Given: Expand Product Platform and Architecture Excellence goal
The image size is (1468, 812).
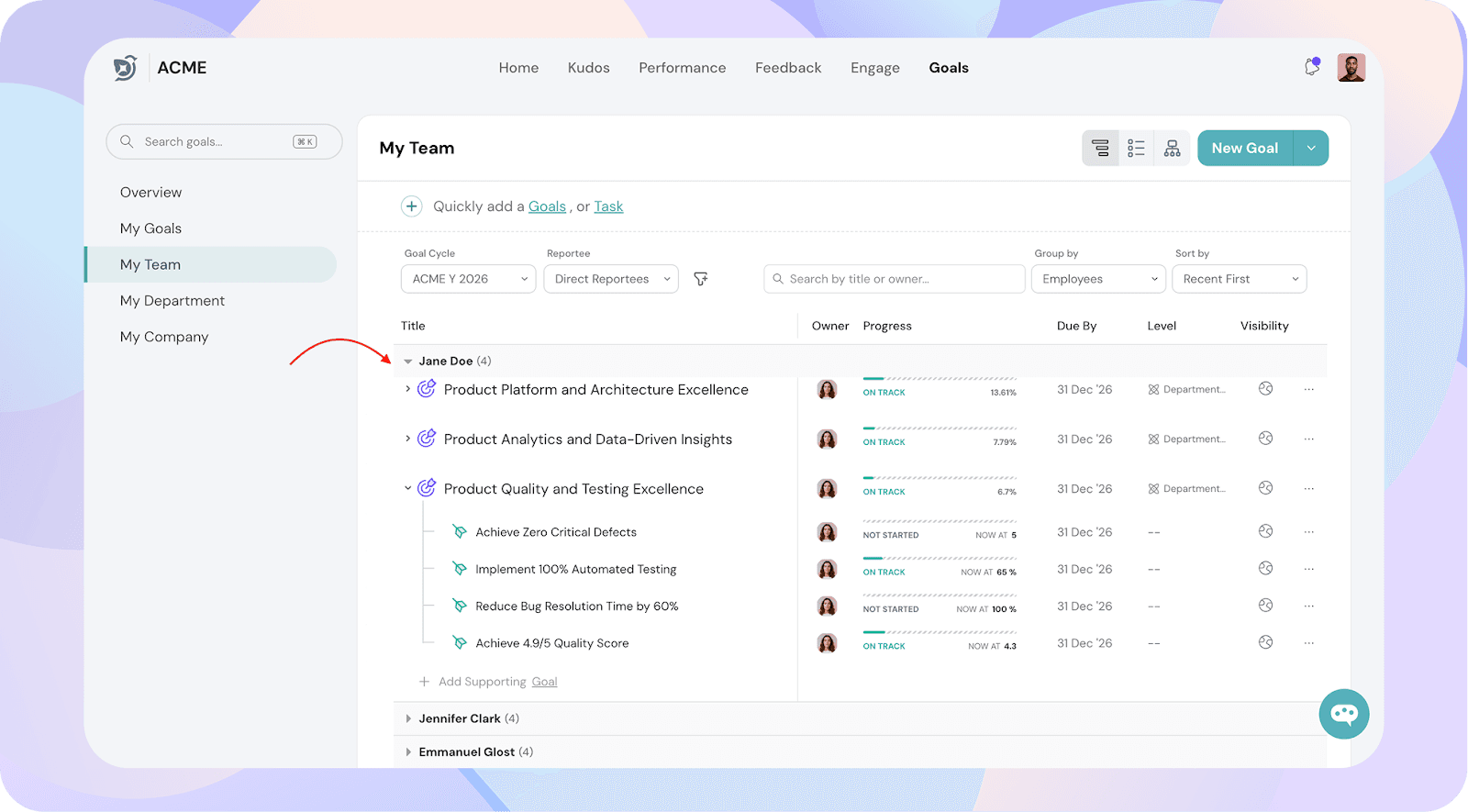Looking at the screenshot, I should (408, 389).
